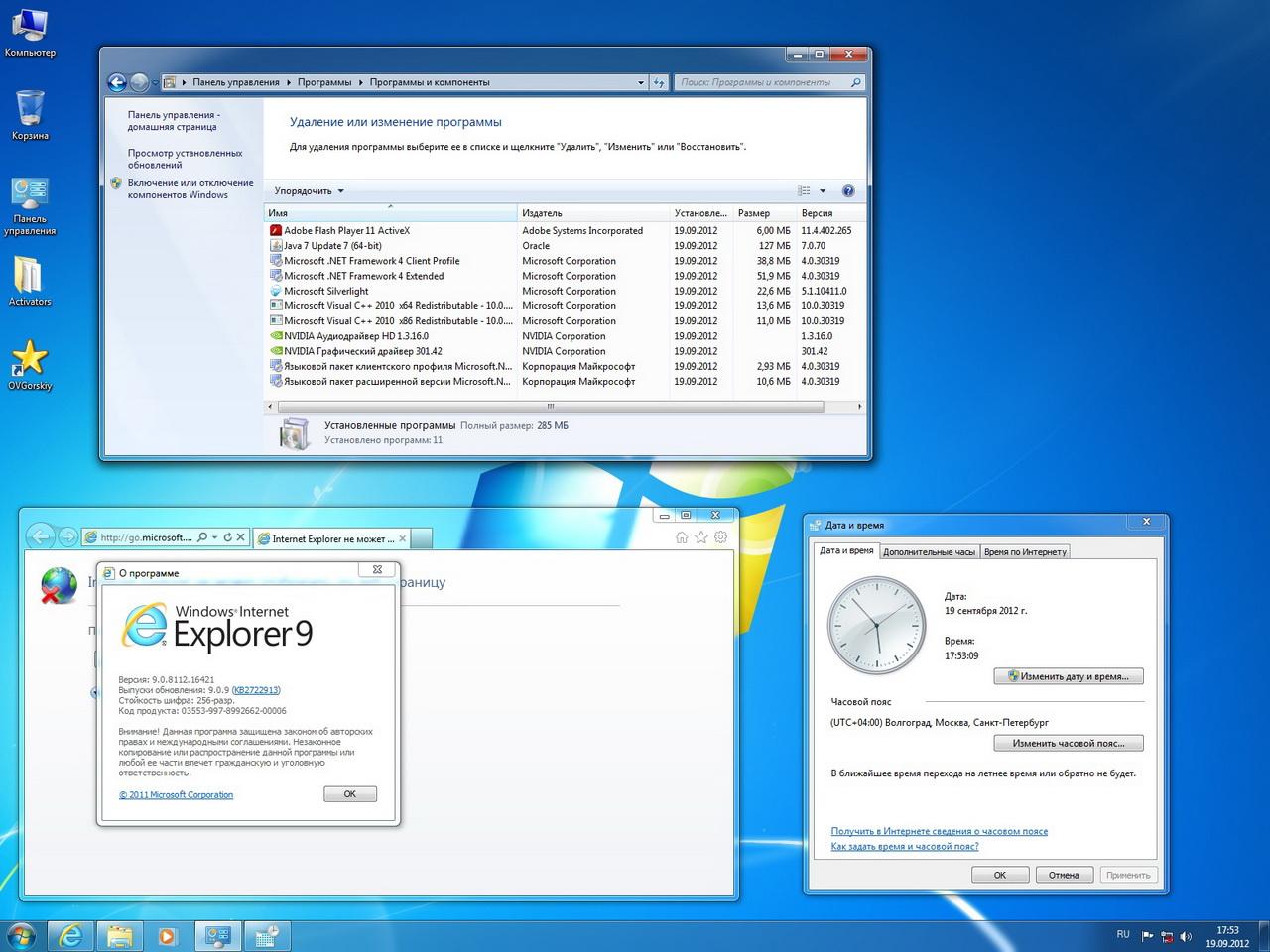Click OK in the About Internet Explorer dialog

350,794
